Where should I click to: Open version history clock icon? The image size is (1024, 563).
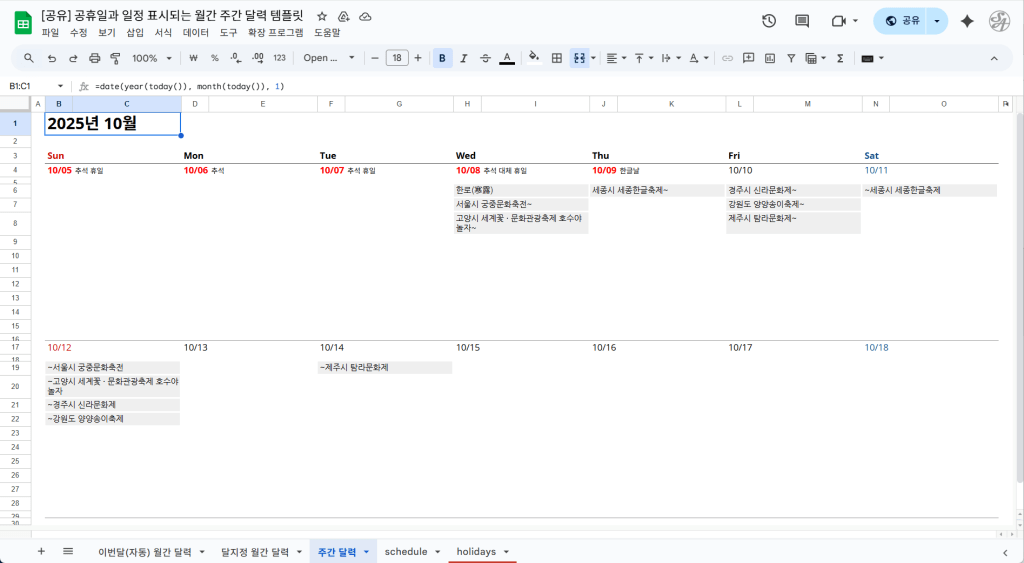click(768, 21)
